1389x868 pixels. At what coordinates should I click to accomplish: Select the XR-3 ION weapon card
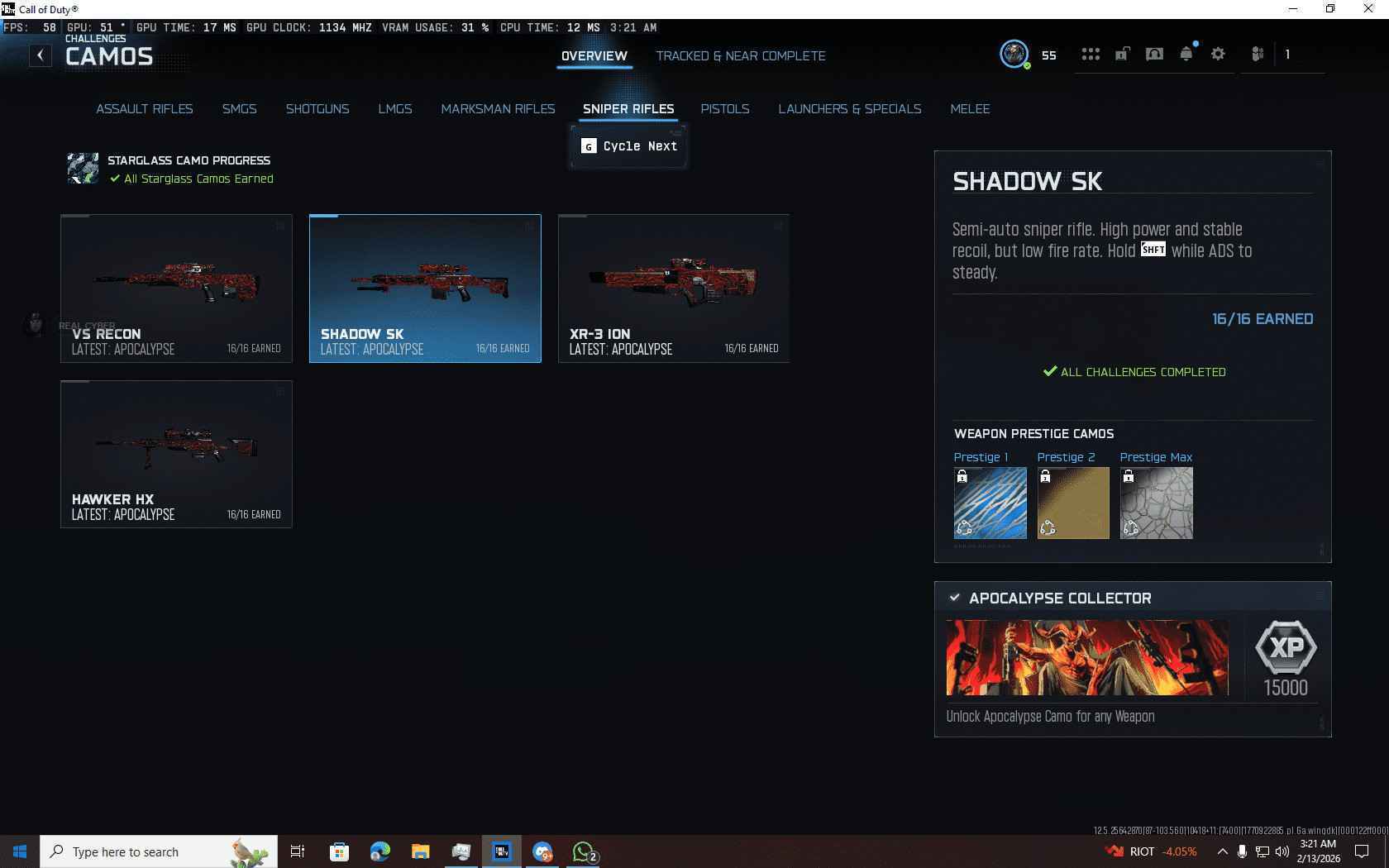(674, 289)
